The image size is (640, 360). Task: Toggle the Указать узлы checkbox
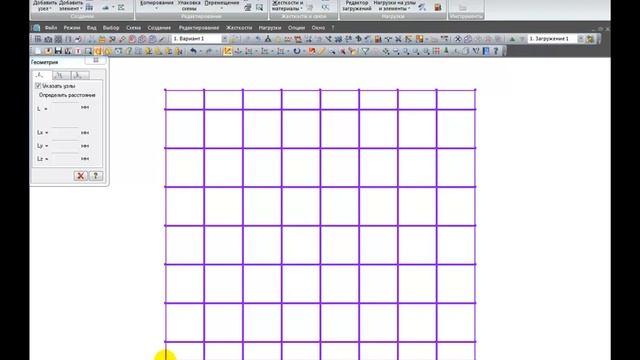[38, 86]
